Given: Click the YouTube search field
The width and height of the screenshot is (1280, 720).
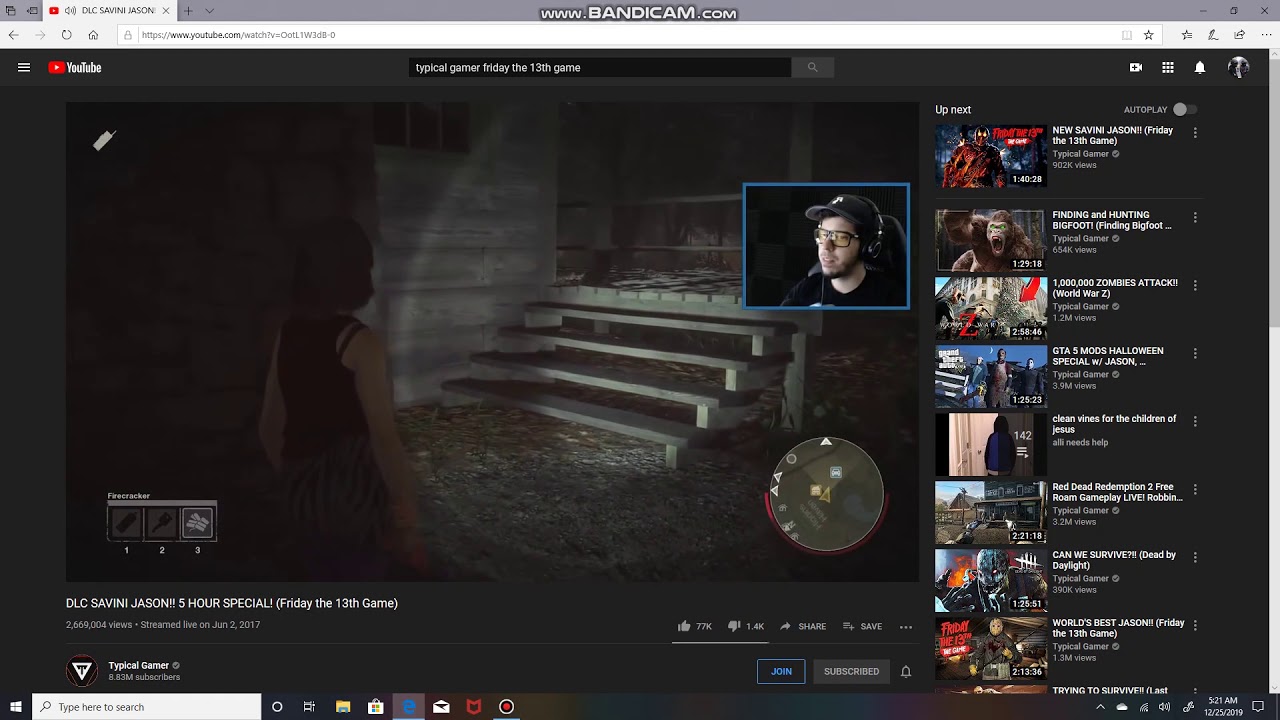Looking at the screenshot, I should [600, 67].
